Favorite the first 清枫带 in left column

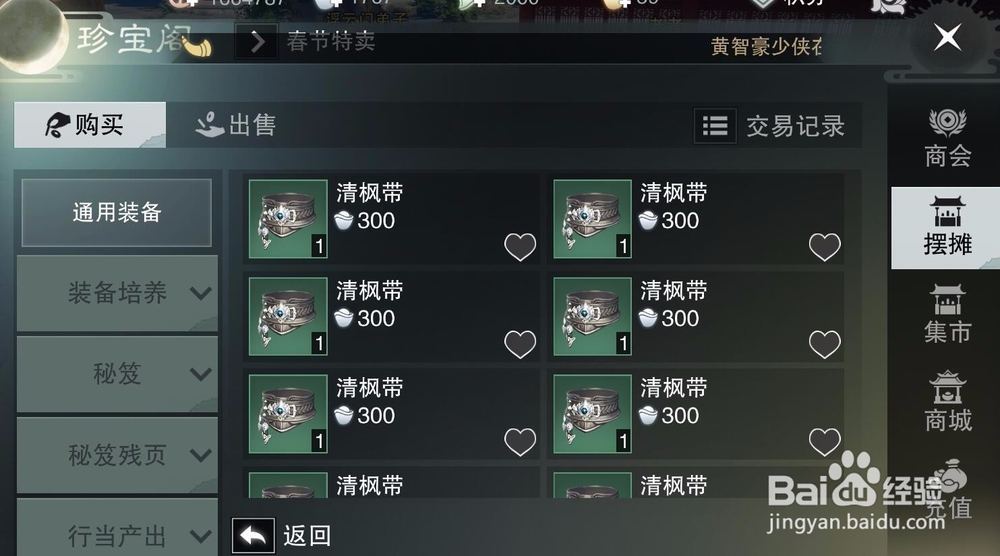tap(520, 247)
